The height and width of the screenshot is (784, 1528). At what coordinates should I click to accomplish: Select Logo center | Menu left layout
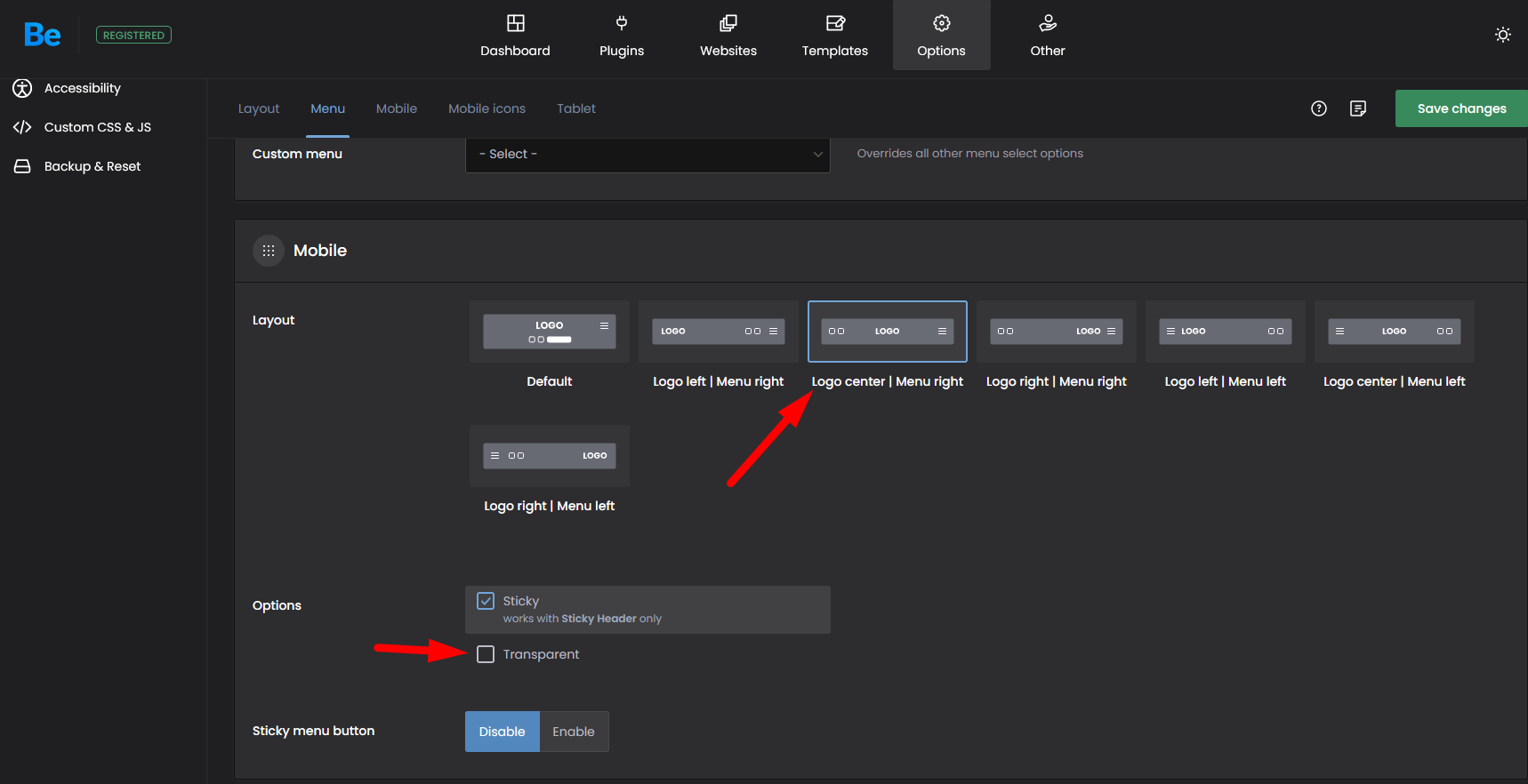pyautogui.click(x=1395, y=332)
